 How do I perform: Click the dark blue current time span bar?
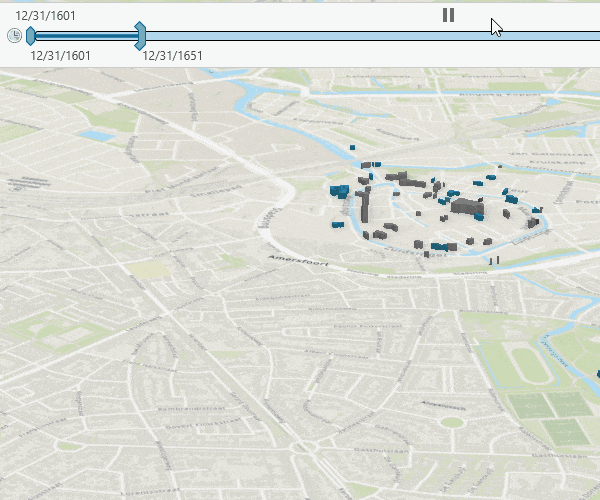point(85,36)
